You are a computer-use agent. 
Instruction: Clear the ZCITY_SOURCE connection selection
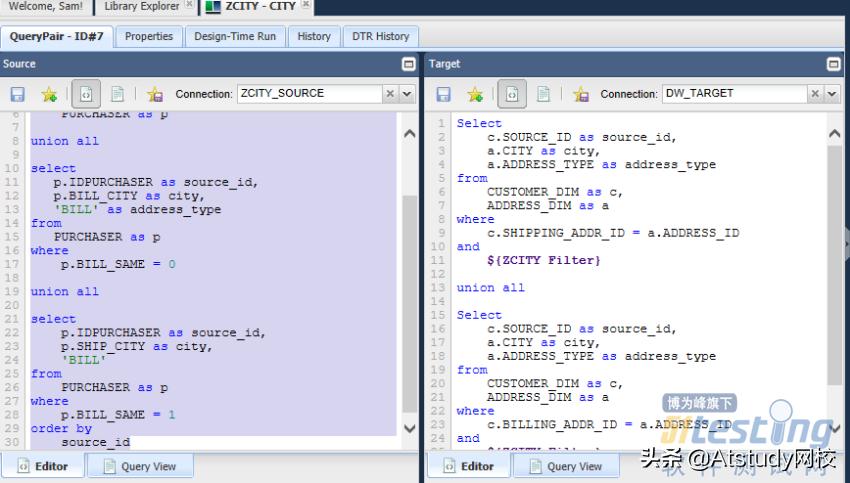pyautogui.click(x=390, y=94)
